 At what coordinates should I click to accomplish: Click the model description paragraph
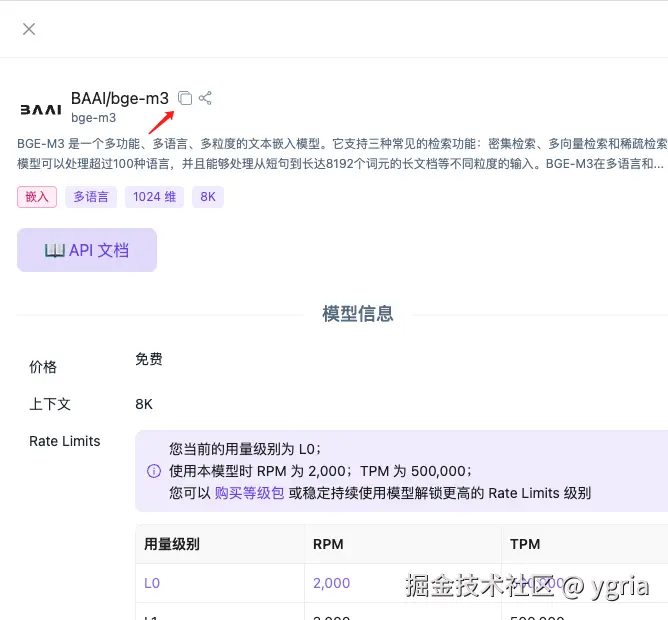click(x=342, y=153)
